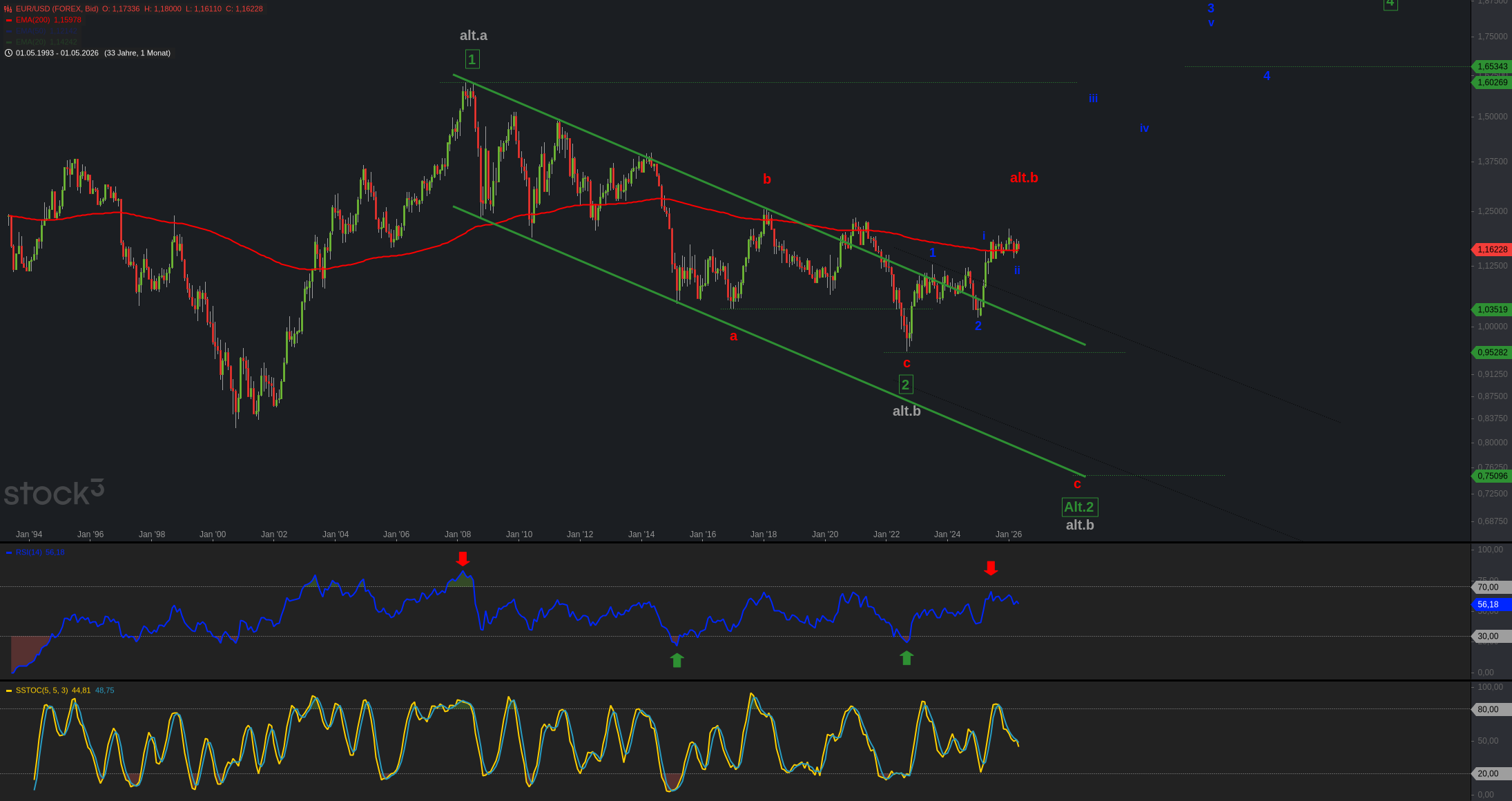This screenshot has width=1512, height=801.
Task: Click the candlestick chart-type icon beside EUR/USD
Action: pyautogui.click(x=8, y=9)
